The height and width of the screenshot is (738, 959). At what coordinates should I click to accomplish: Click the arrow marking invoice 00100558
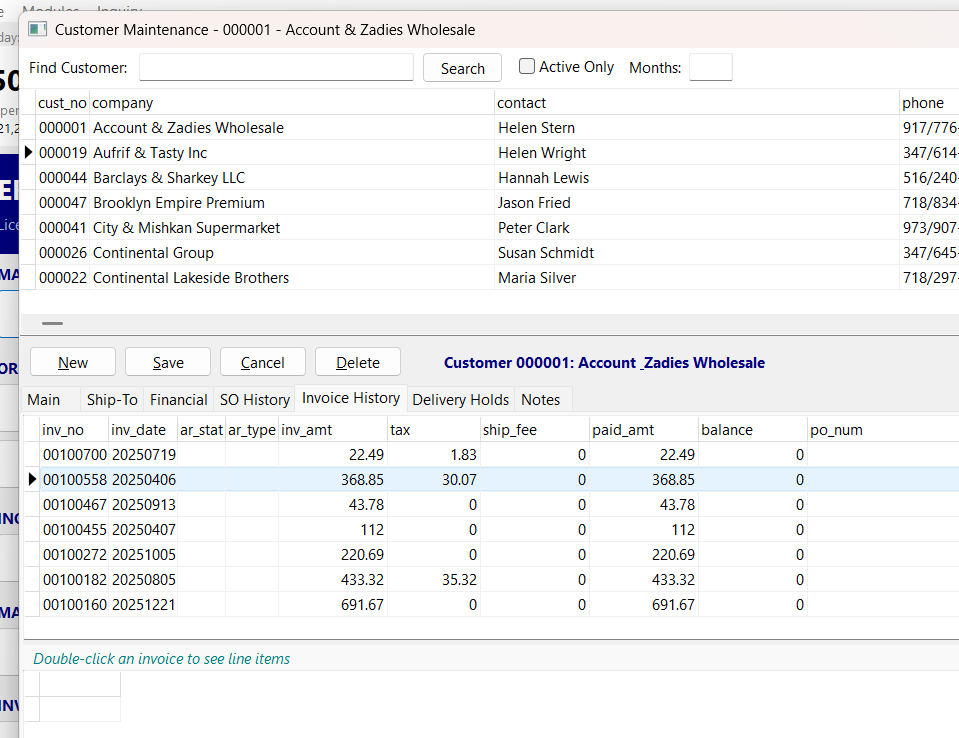click(31, 480)
